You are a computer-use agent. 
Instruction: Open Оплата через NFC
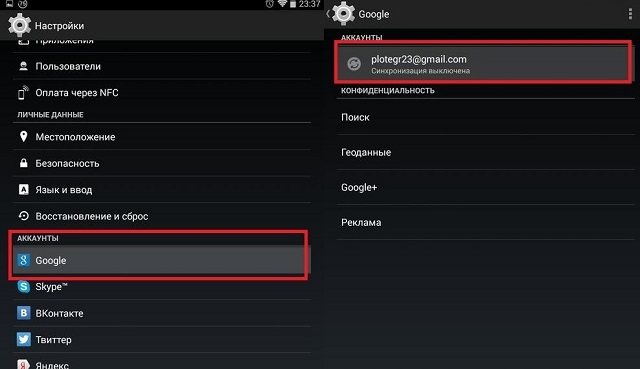point(162,93)
